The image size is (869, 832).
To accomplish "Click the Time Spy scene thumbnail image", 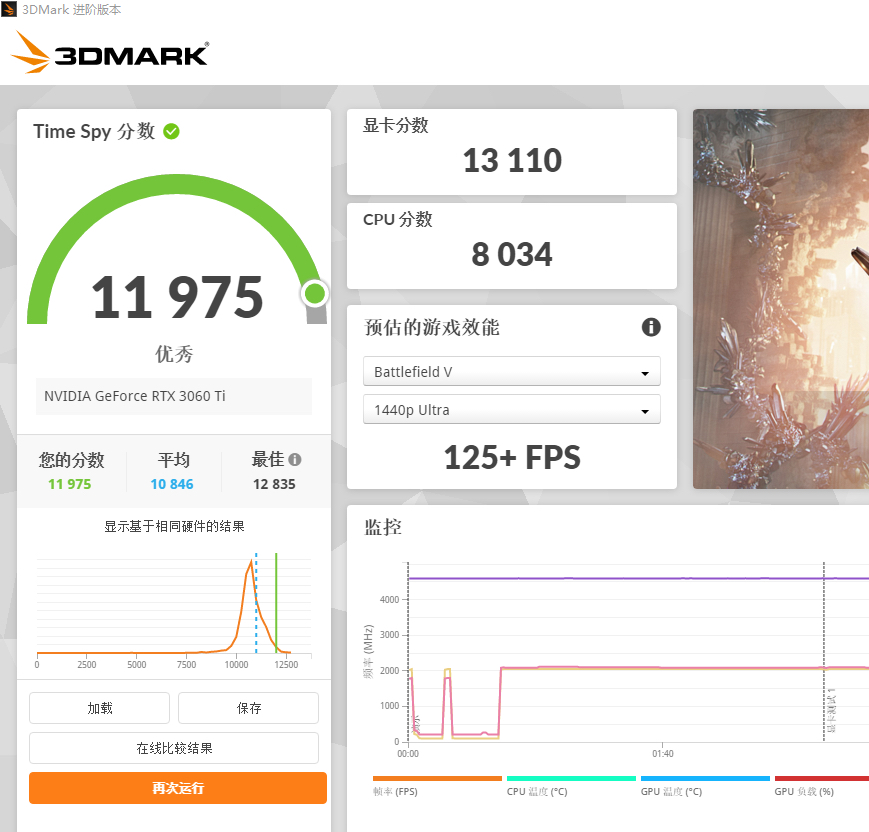I will tap(781, 299).
